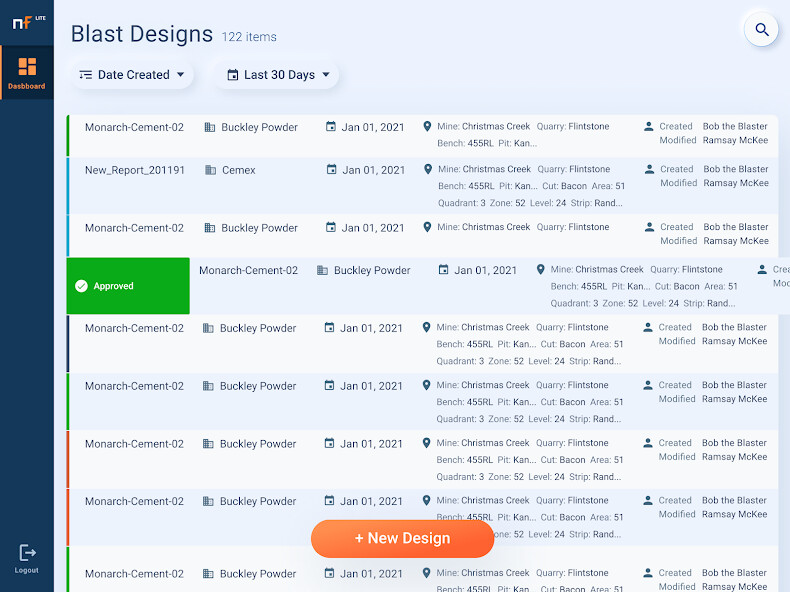This screenshot has height=592, width=790.
Task: Click the Logout icon
Action: pos(27,553)
